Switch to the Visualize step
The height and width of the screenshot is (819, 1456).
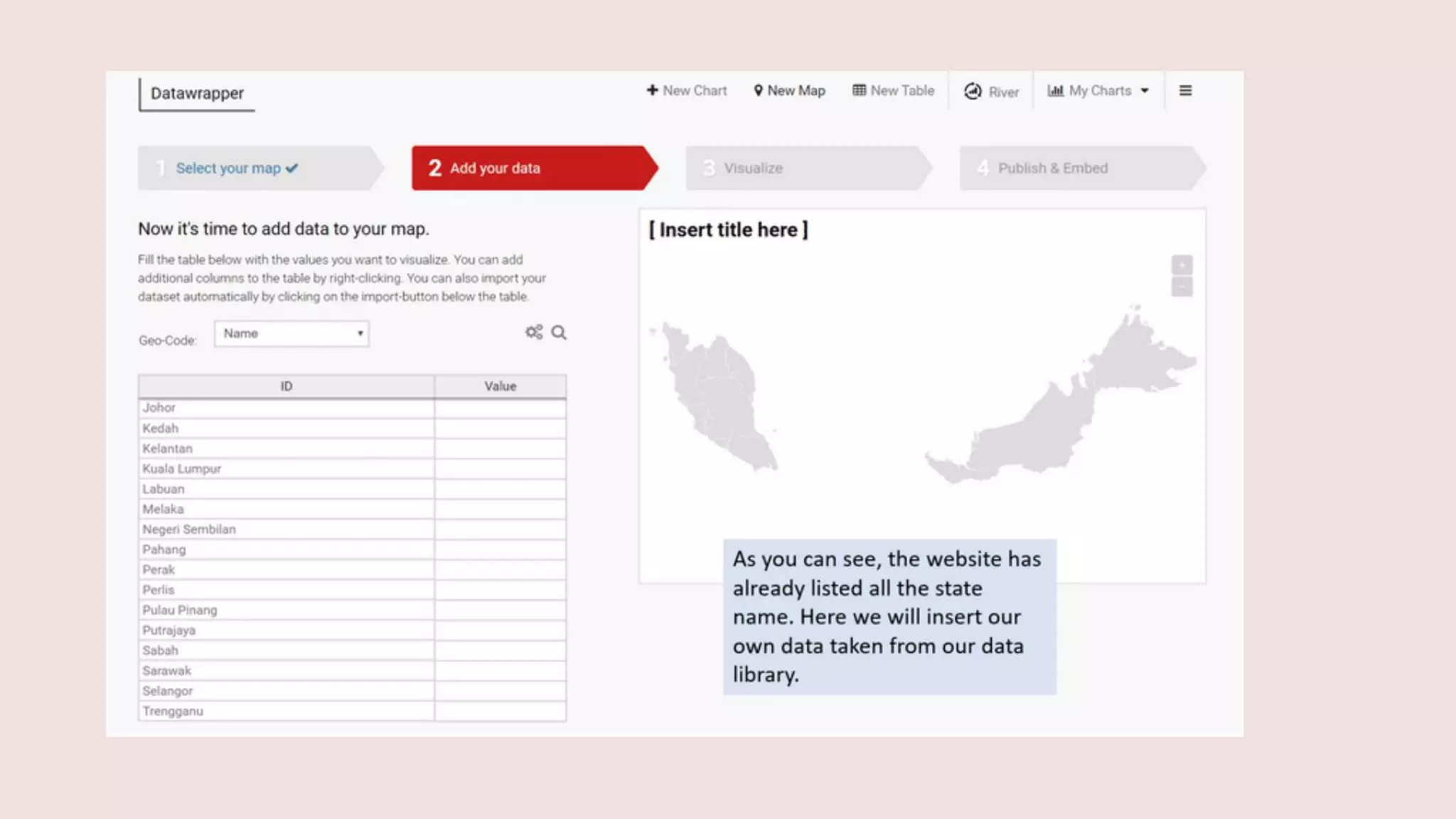click(752, 168)
